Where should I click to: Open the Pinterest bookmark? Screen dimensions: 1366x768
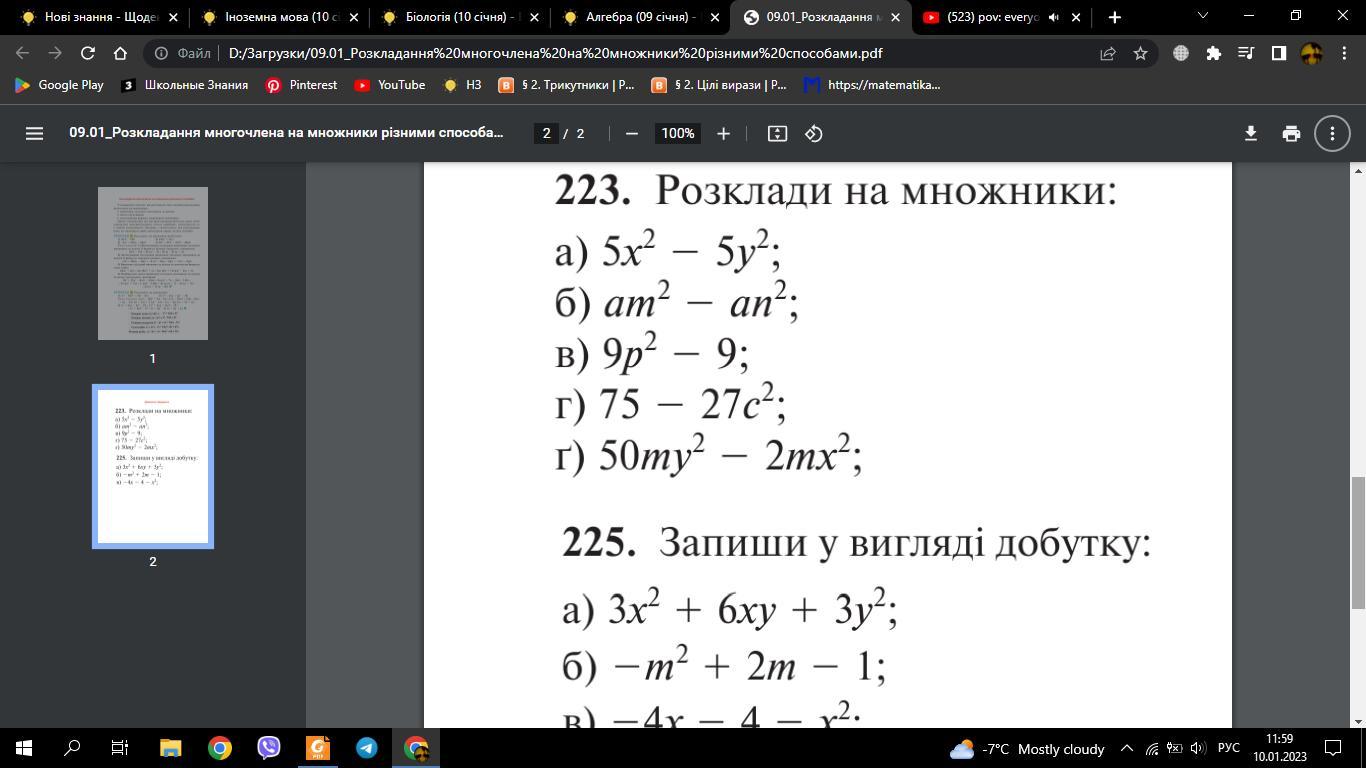pos(301,85)
